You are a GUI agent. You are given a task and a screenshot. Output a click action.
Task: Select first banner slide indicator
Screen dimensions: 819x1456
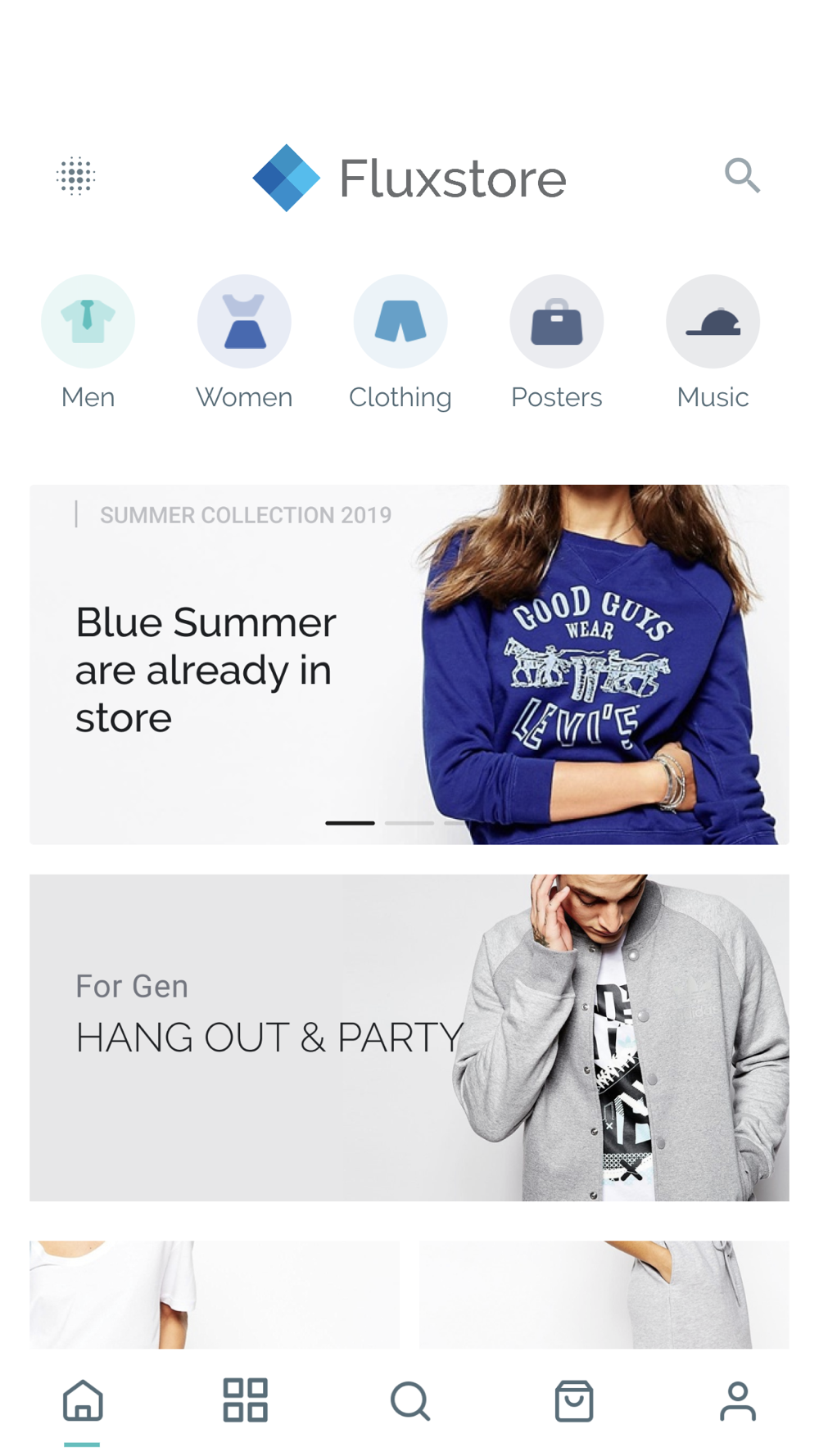[350, 823]
